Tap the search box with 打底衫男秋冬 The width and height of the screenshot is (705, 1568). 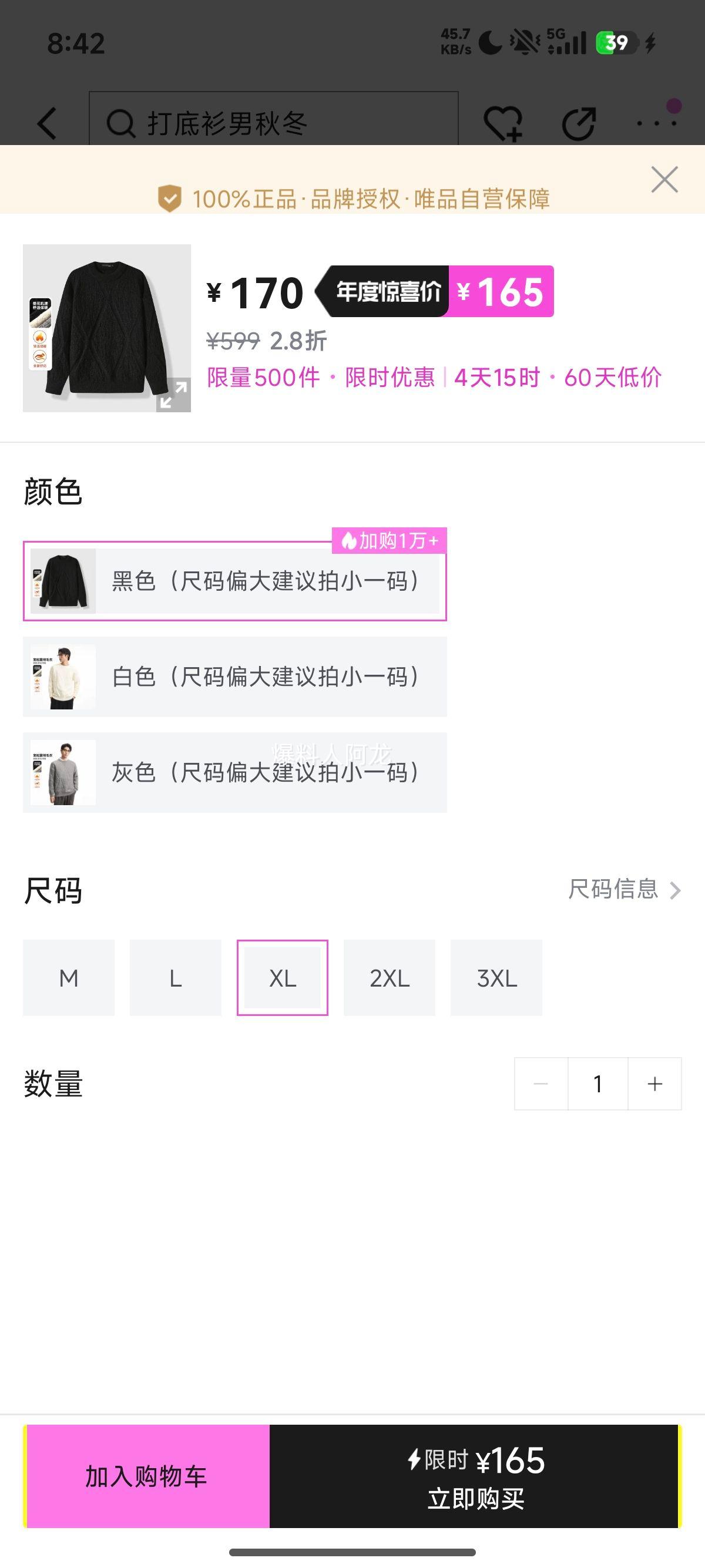coord(273,123)
